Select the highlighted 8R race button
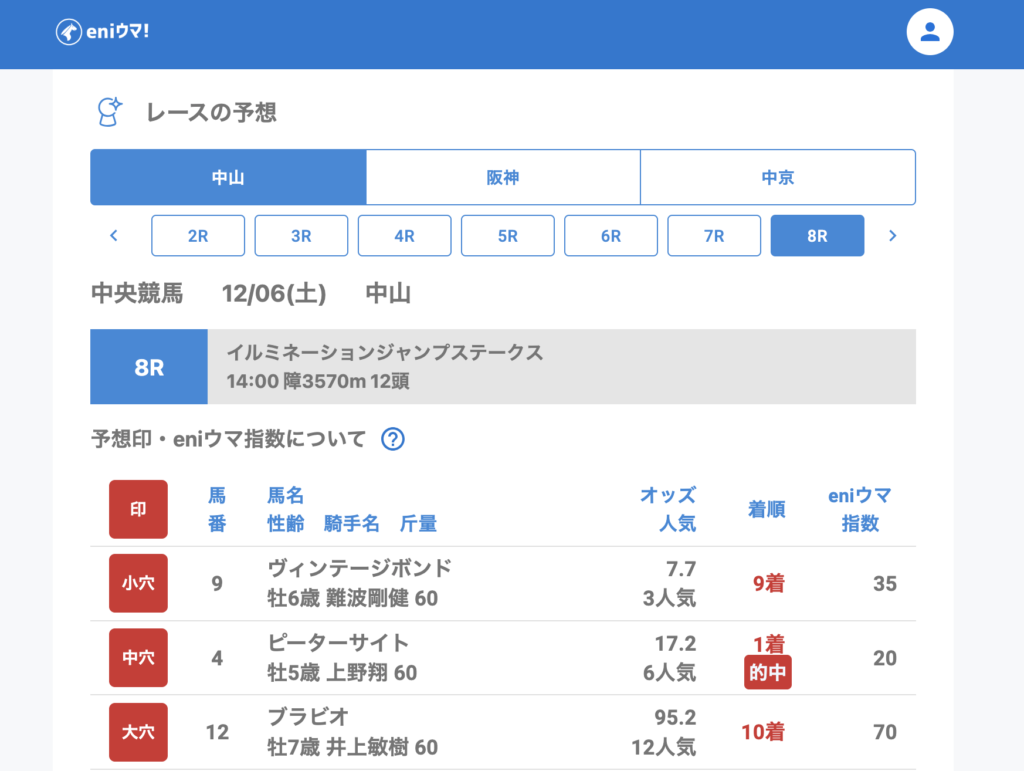This screenshot has width=1024, height=771. 817,236
